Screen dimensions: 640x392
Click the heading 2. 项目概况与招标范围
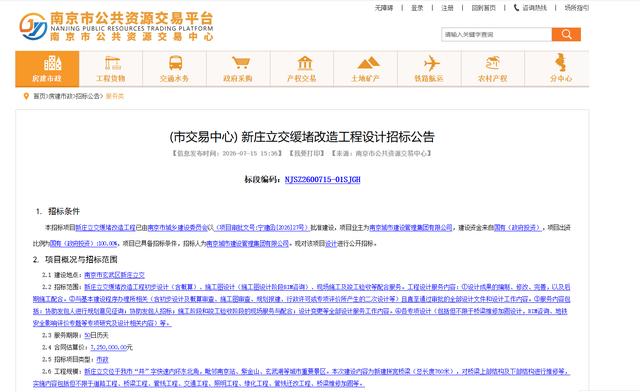(75, 259)
